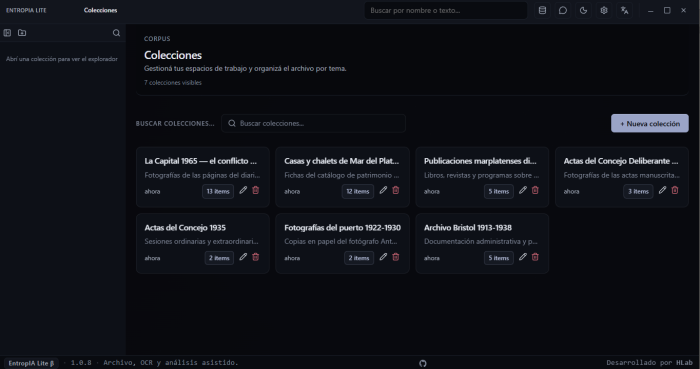Click the Nueva colección button
Screen dimensions: 700x369
pos(650,124)
